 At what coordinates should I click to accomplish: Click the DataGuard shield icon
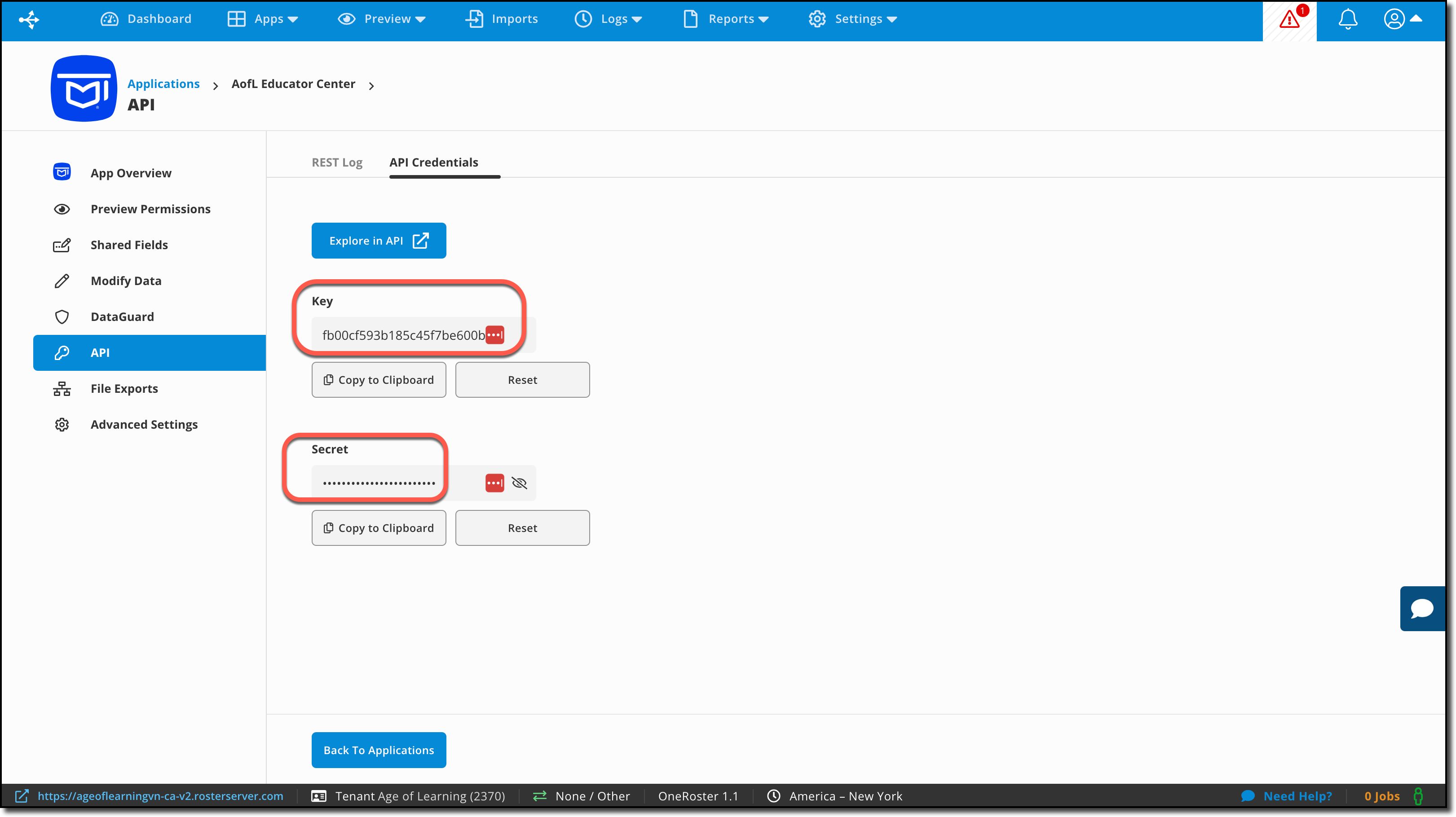tap(62, 317)
